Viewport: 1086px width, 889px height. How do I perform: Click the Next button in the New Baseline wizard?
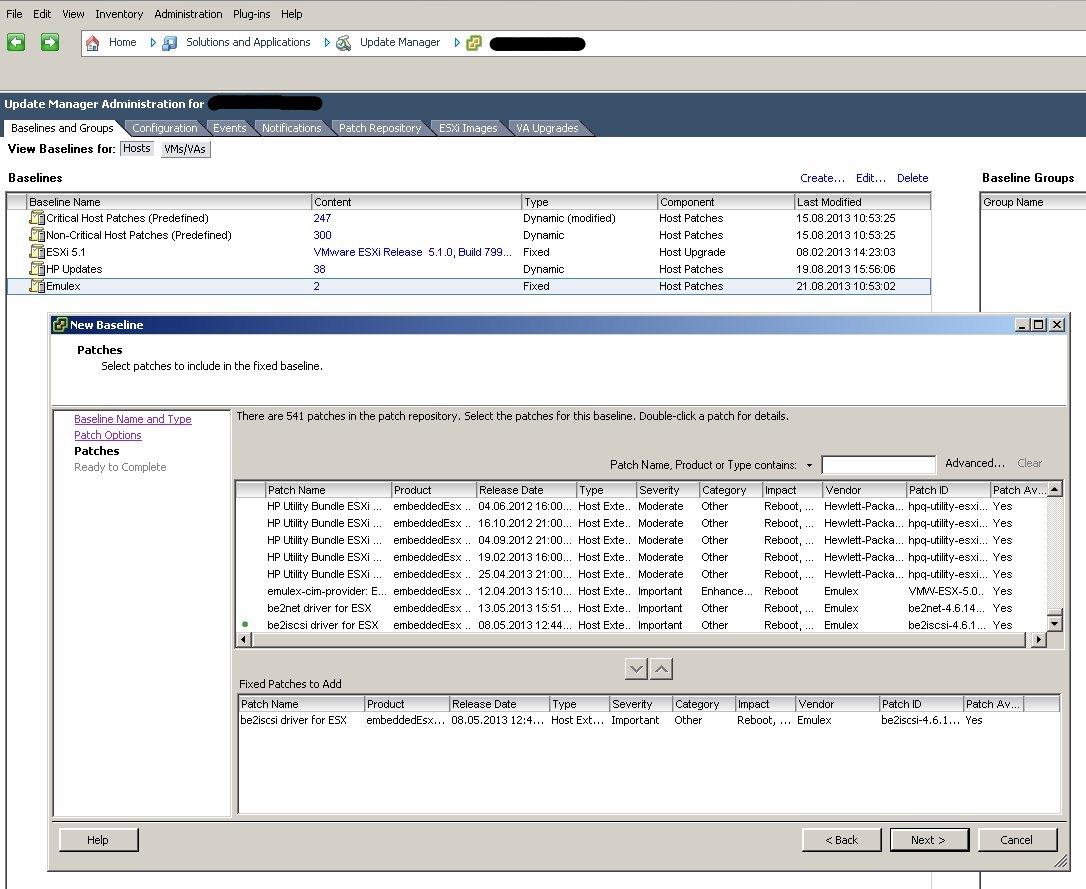pyautogui.click(x=928, y=839)
